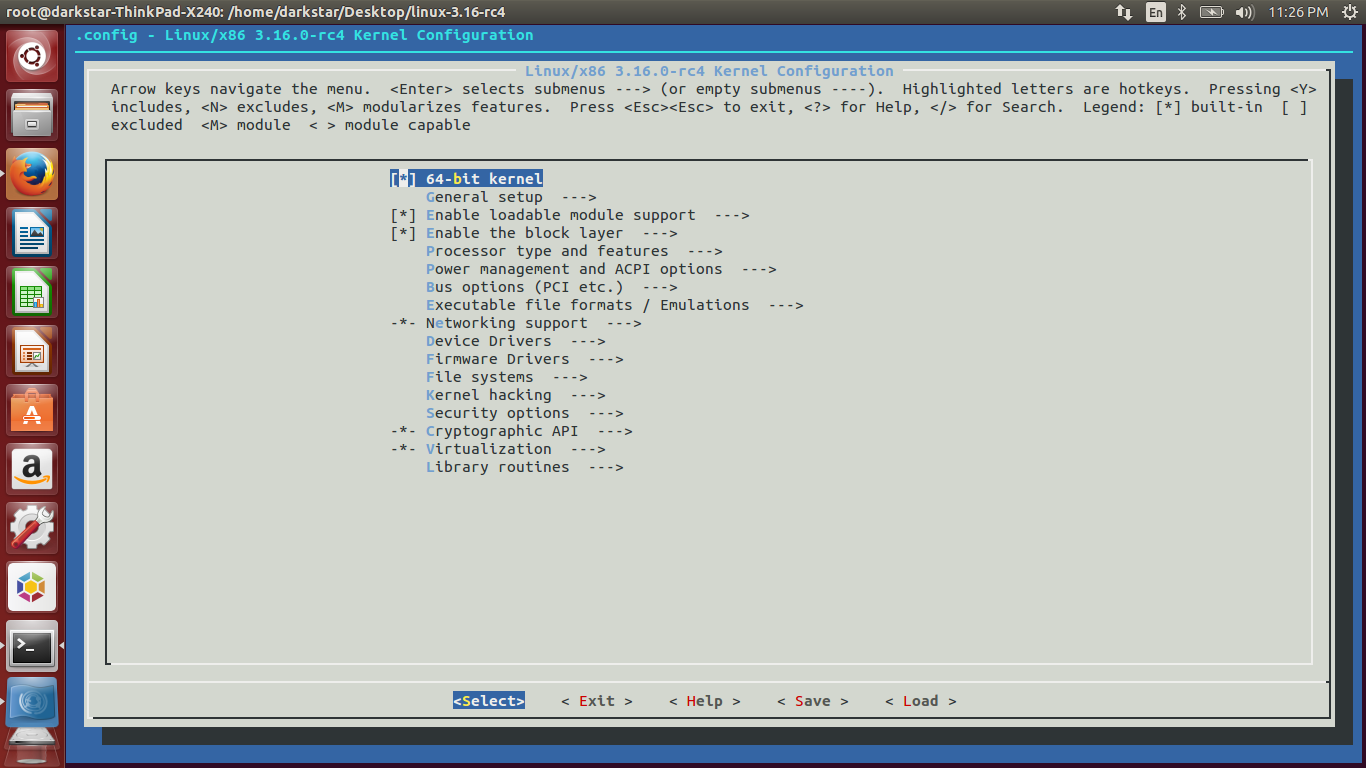Viewport: 1366px width, 768px height.
Task: Click the < Load > button
Action: click(921, 701)
